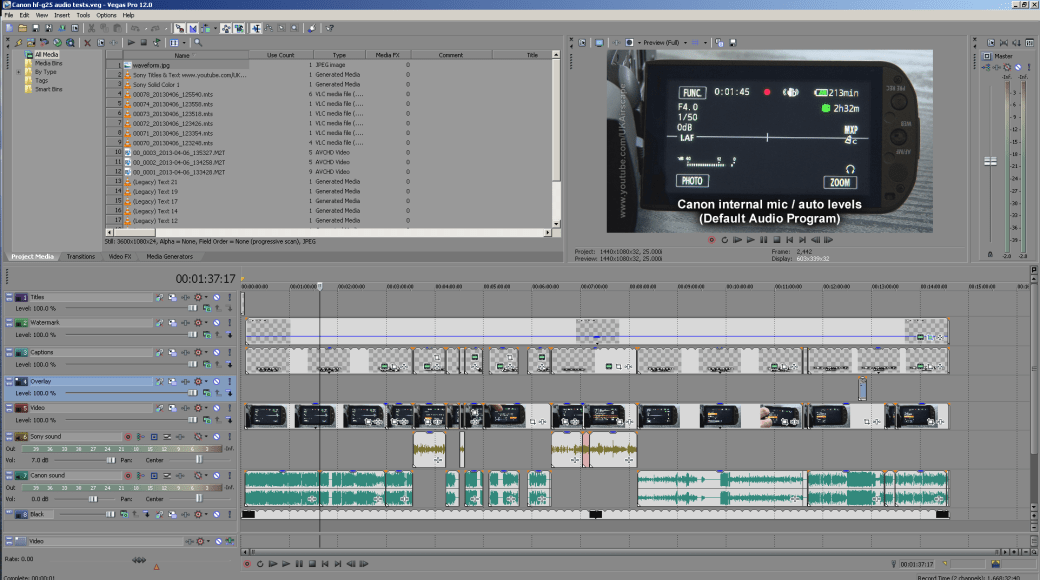Click the Go to End transport button

click(x=337, y=564)
